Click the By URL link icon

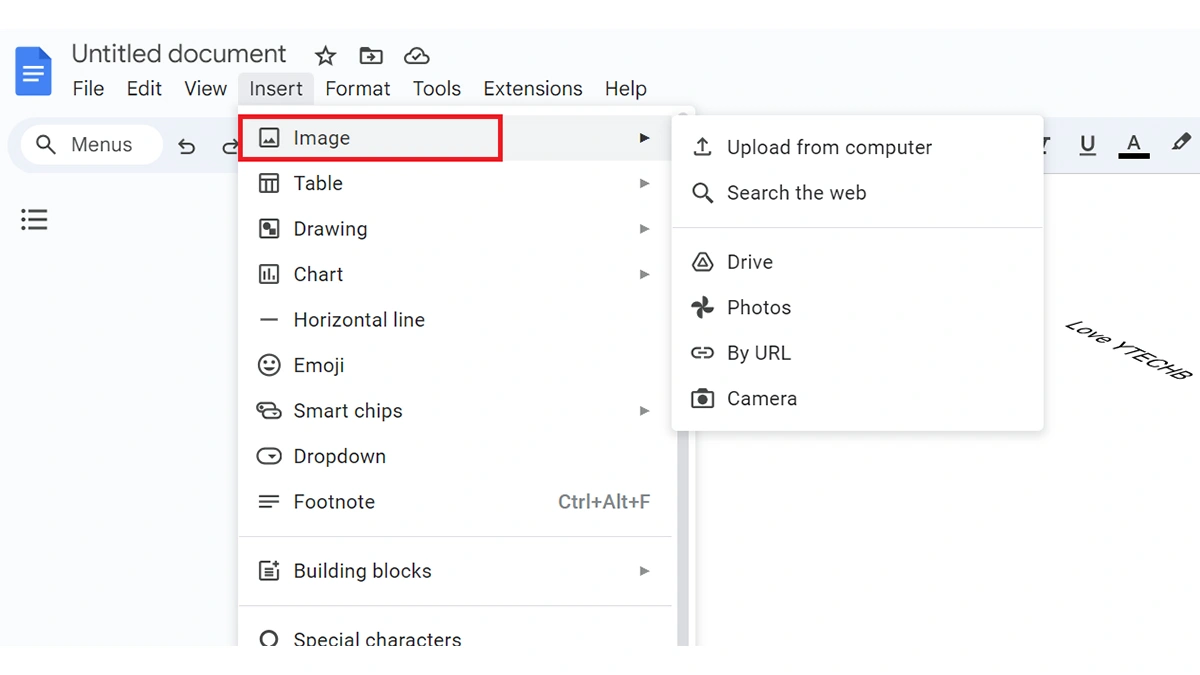[x=703, y=353]
